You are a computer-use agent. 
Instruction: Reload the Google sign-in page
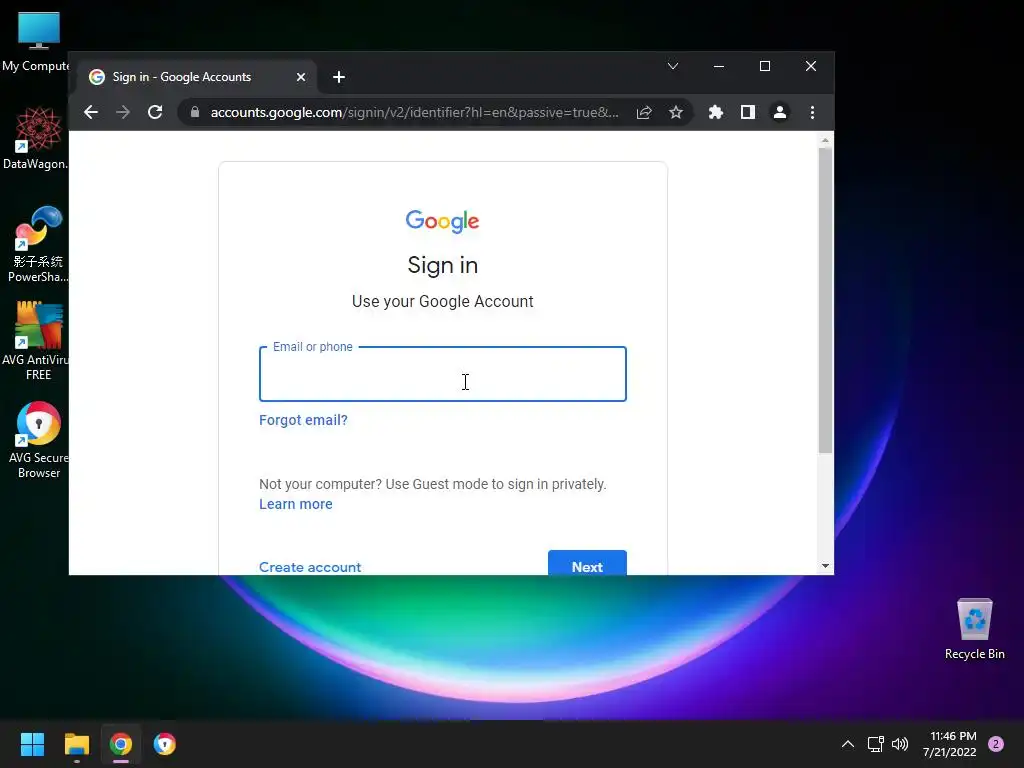(x=155, y=112)
